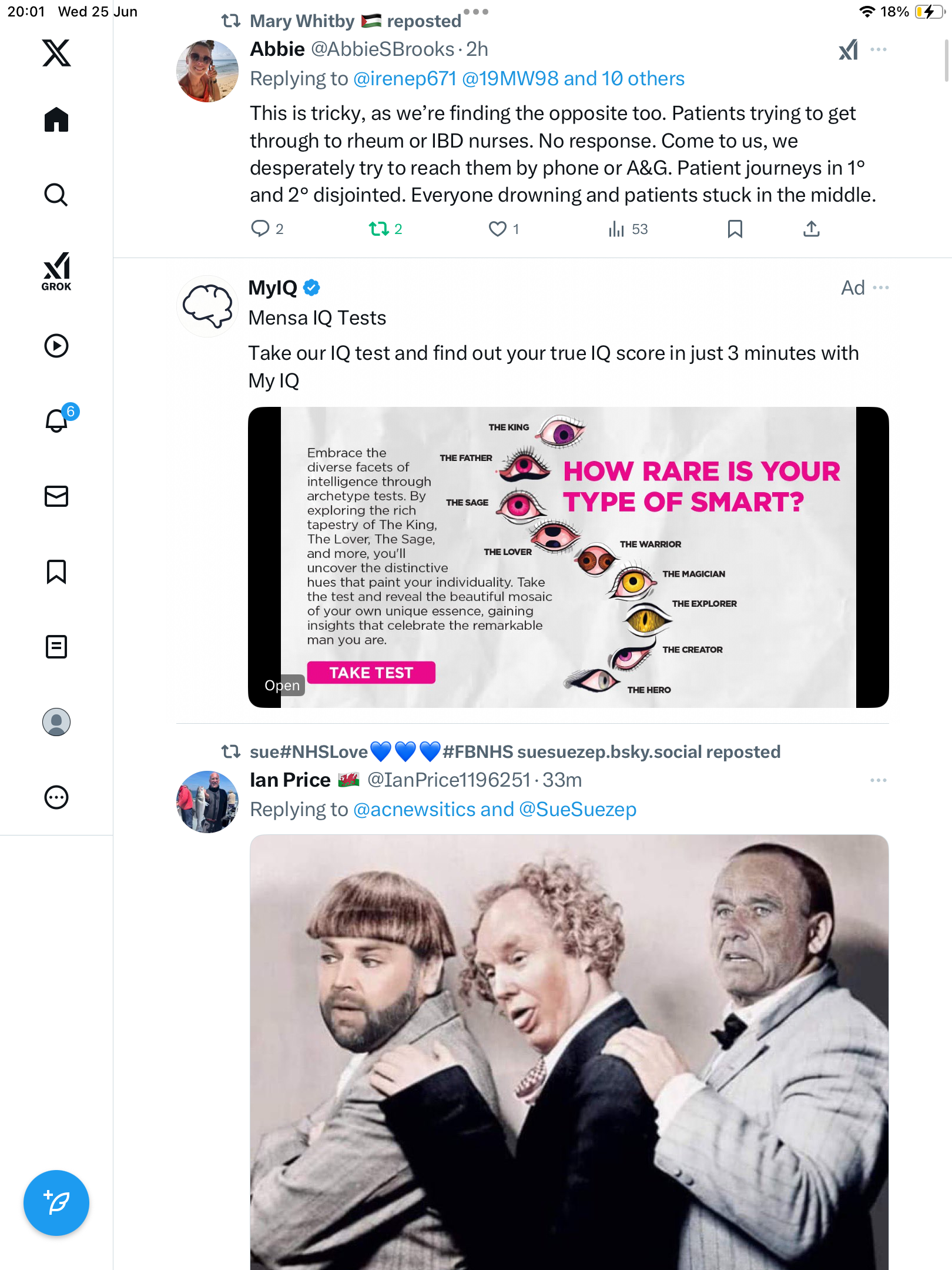Viewport: 952px width, 1270px height.
Task: Open Bookmarks in the sidebar
Action: [x=56, y=571]
